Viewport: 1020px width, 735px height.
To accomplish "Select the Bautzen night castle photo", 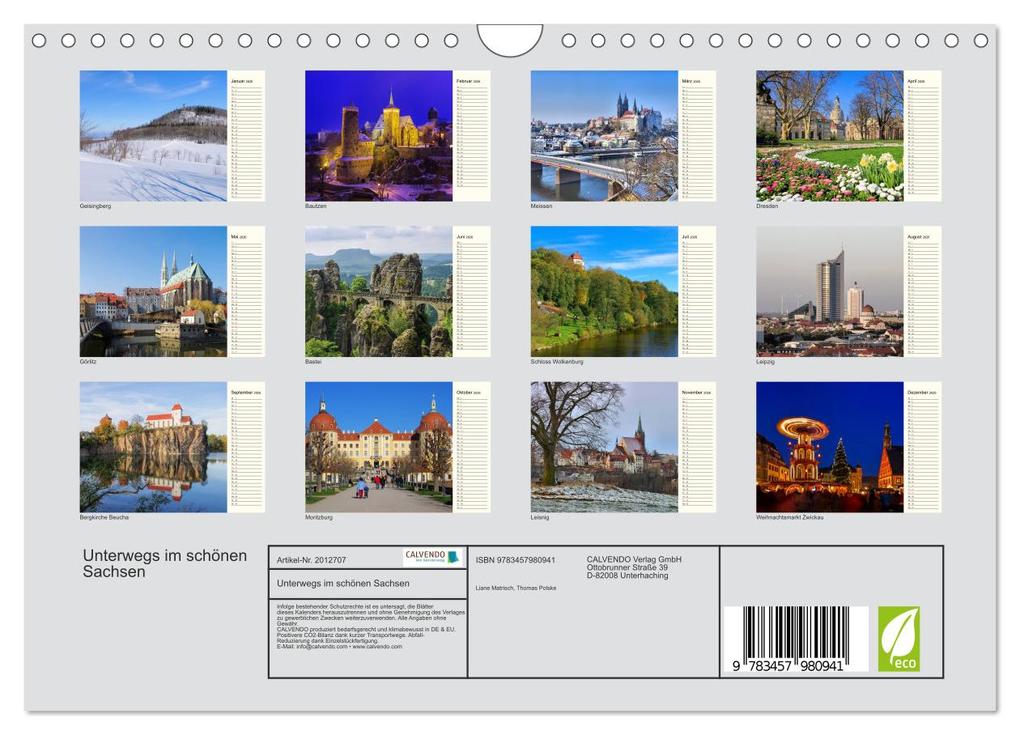I will point(378,136).
